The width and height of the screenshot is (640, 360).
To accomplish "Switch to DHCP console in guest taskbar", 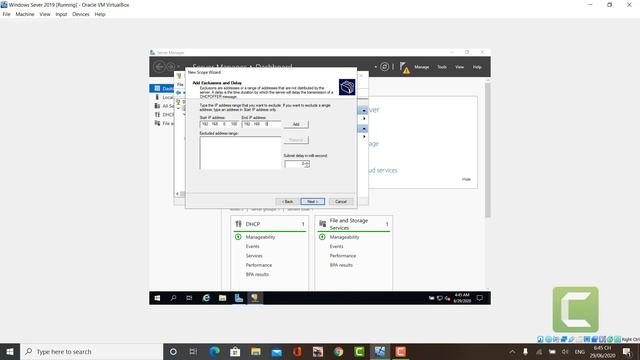I will click(x=255, y=298).
